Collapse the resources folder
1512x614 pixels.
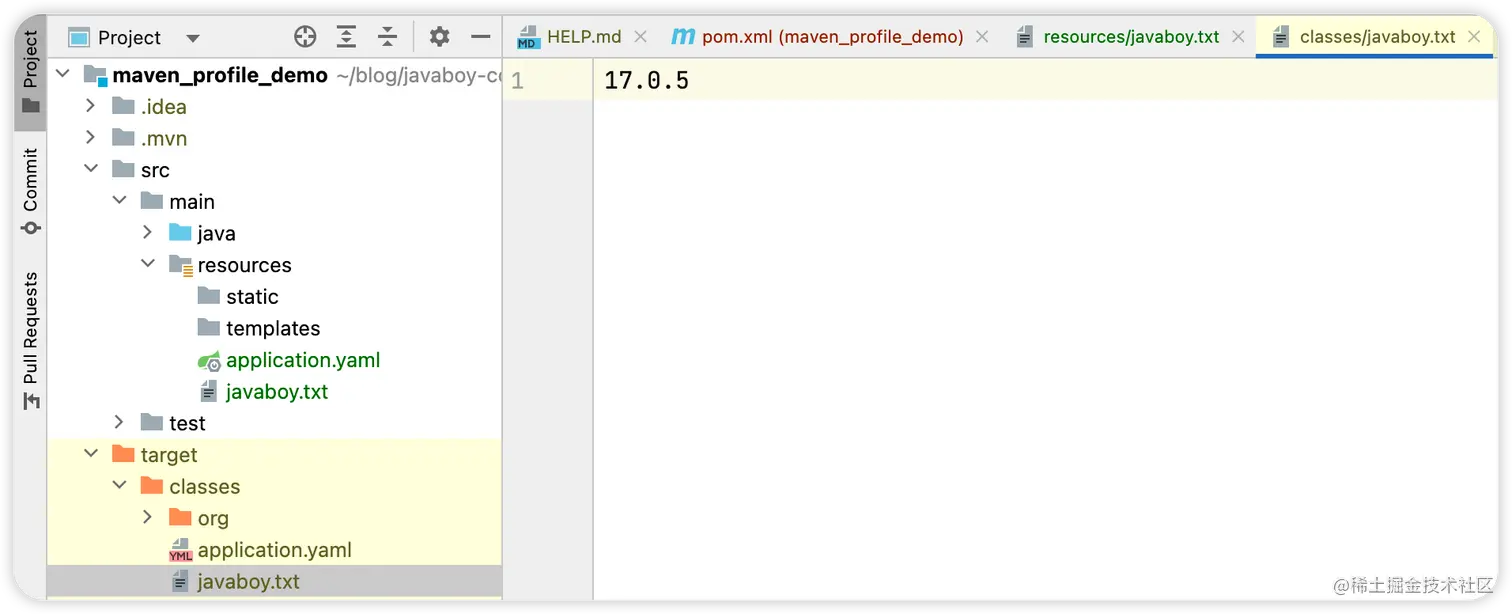click(148, 264)
